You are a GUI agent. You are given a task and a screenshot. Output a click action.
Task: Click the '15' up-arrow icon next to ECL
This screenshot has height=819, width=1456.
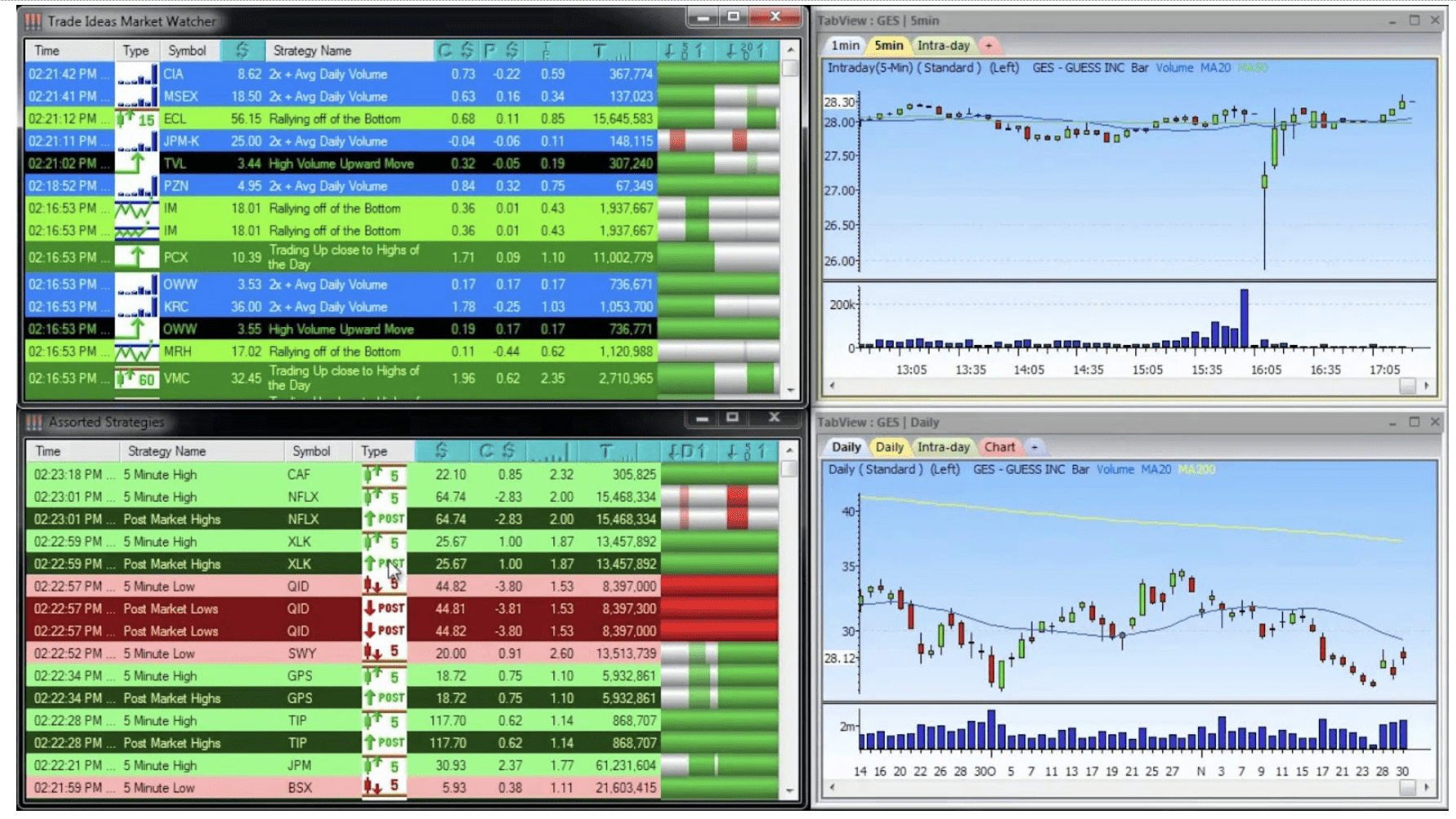click(x=135, y=118)
